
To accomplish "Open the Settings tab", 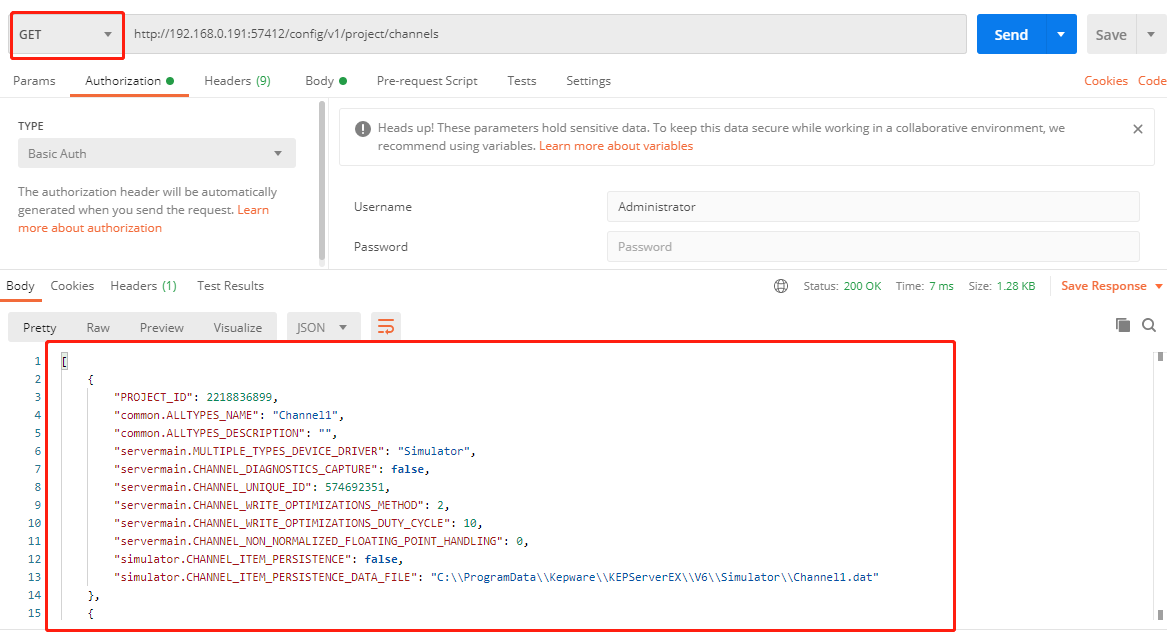I will [x=588, y=80].
